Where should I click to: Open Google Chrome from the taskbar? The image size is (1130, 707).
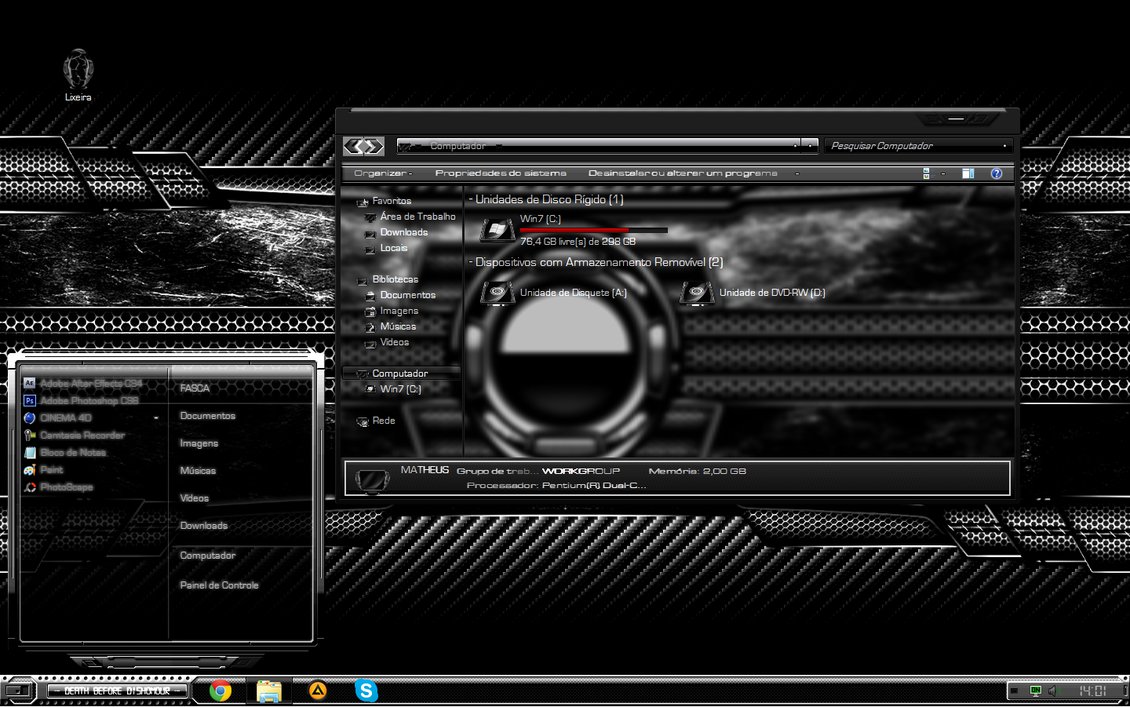tap(220, 690)
